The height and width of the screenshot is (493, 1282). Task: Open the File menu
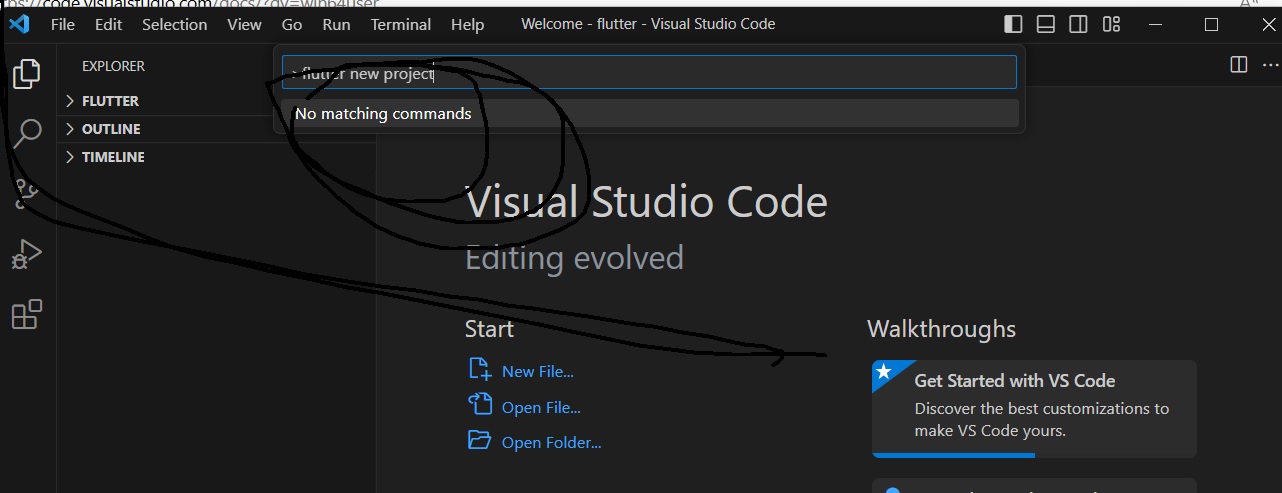pyautogui.click(x=63, y=24)
